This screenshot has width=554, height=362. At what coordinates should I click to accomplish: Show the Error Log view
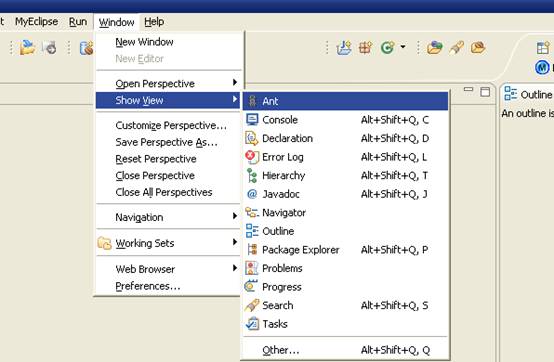pos(345,157)
